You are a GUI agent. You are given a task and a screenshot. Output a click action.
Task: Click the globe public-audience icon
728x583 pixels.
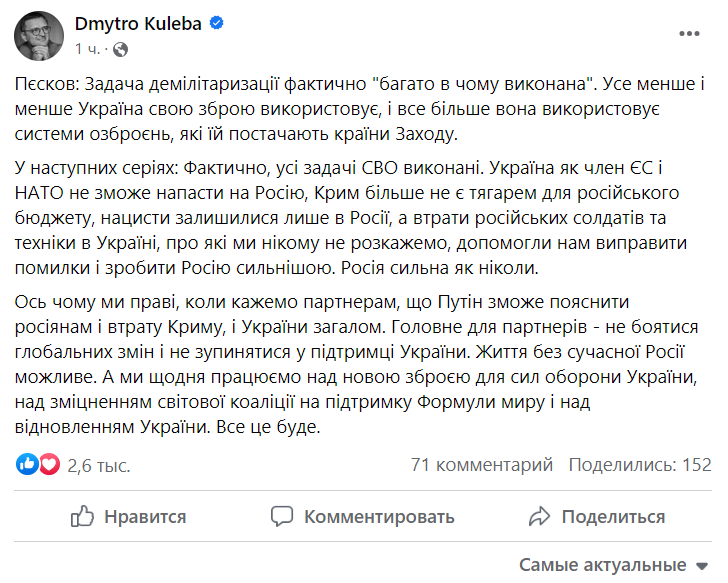[x=121, y=48]
